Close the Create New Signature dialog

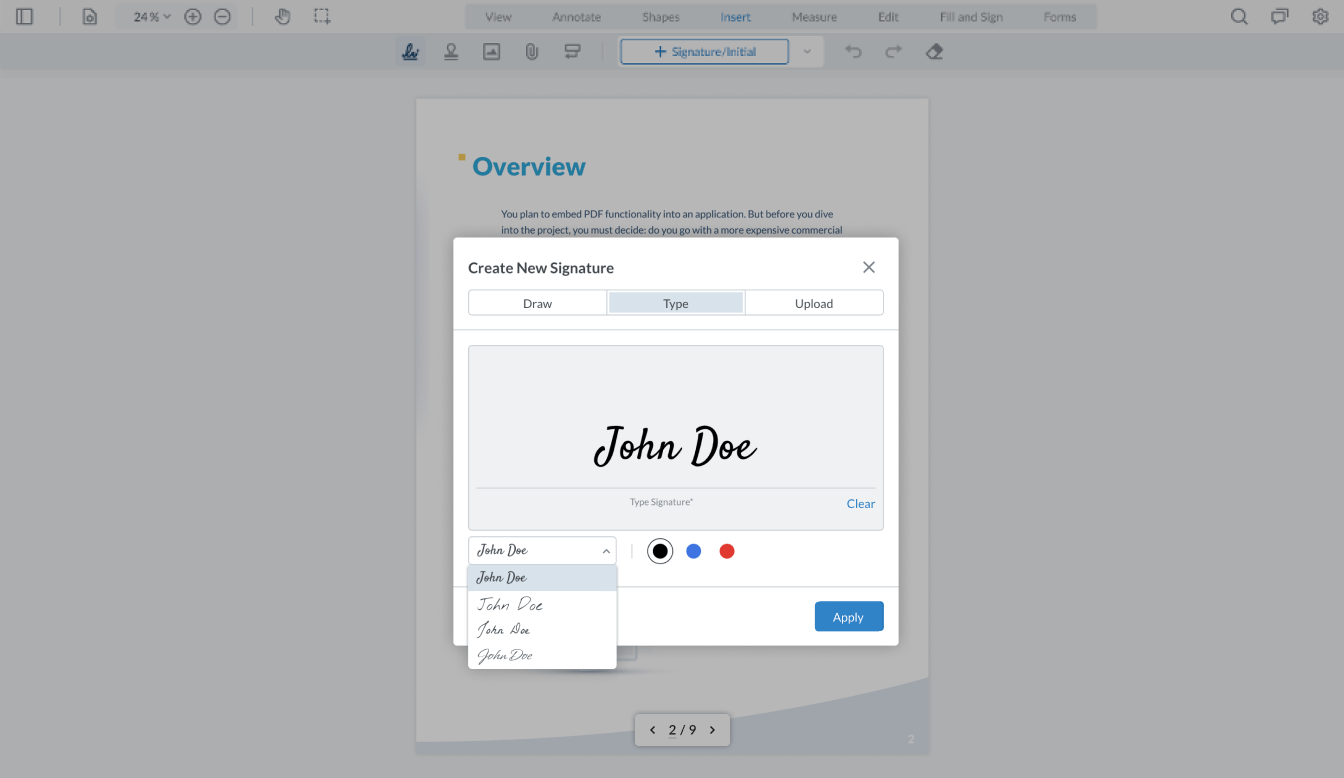click(869, 267)
